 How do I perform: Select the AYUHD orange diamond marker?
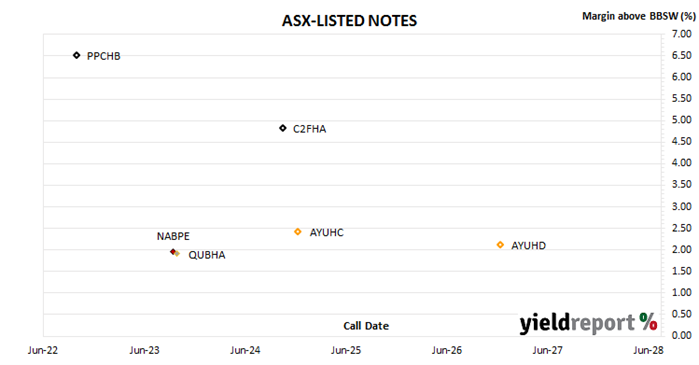(500, 245)
